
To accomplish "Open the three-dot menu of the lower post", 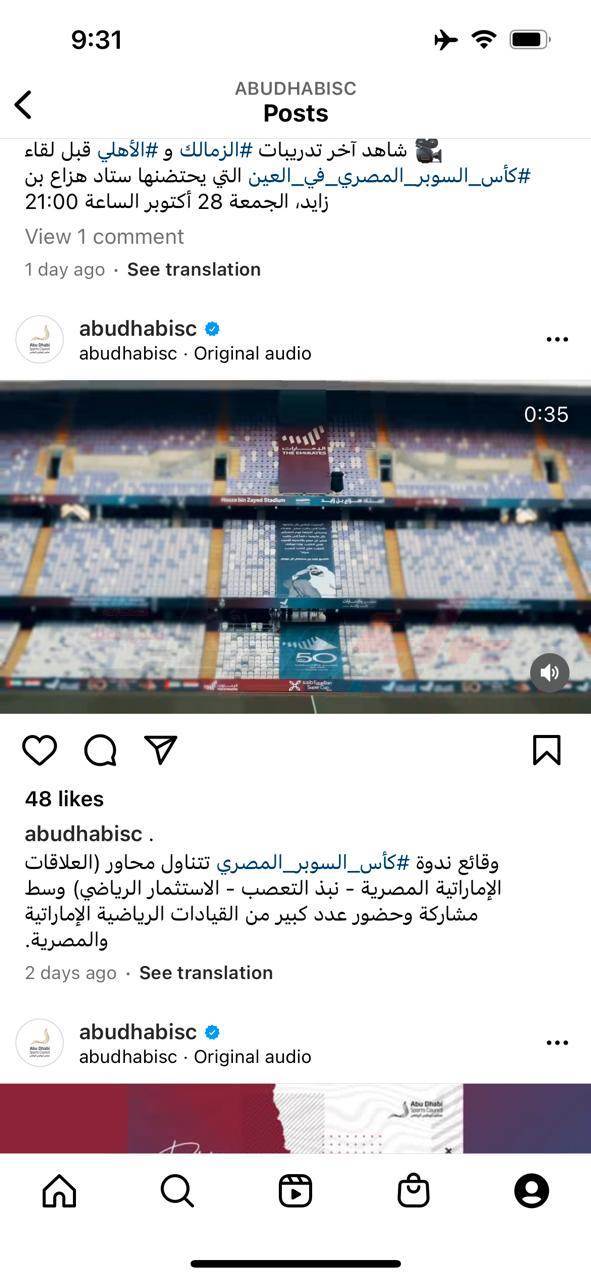I will [557, 1043].
